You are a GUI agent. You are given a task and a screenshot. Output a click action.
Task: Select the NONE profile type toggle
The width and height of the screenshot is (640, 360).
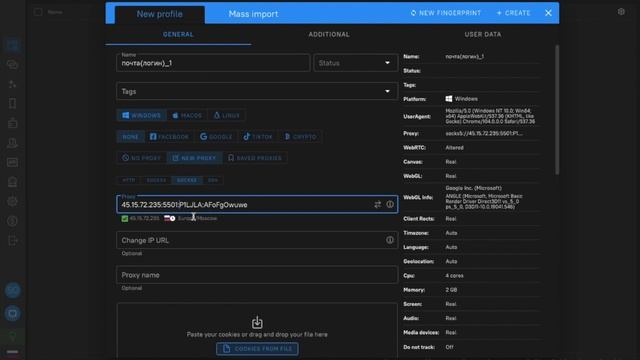click(x=131, y=137)
